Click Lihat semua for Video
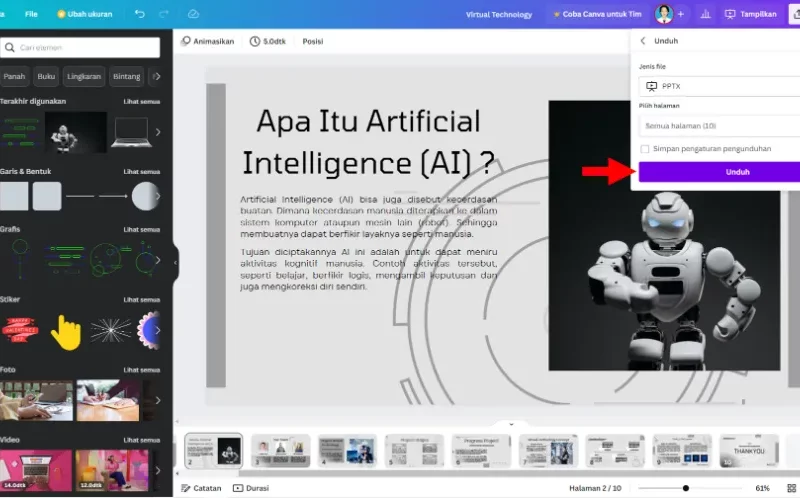This screenshot has height=498, width=800. click(x=141, y=440)
